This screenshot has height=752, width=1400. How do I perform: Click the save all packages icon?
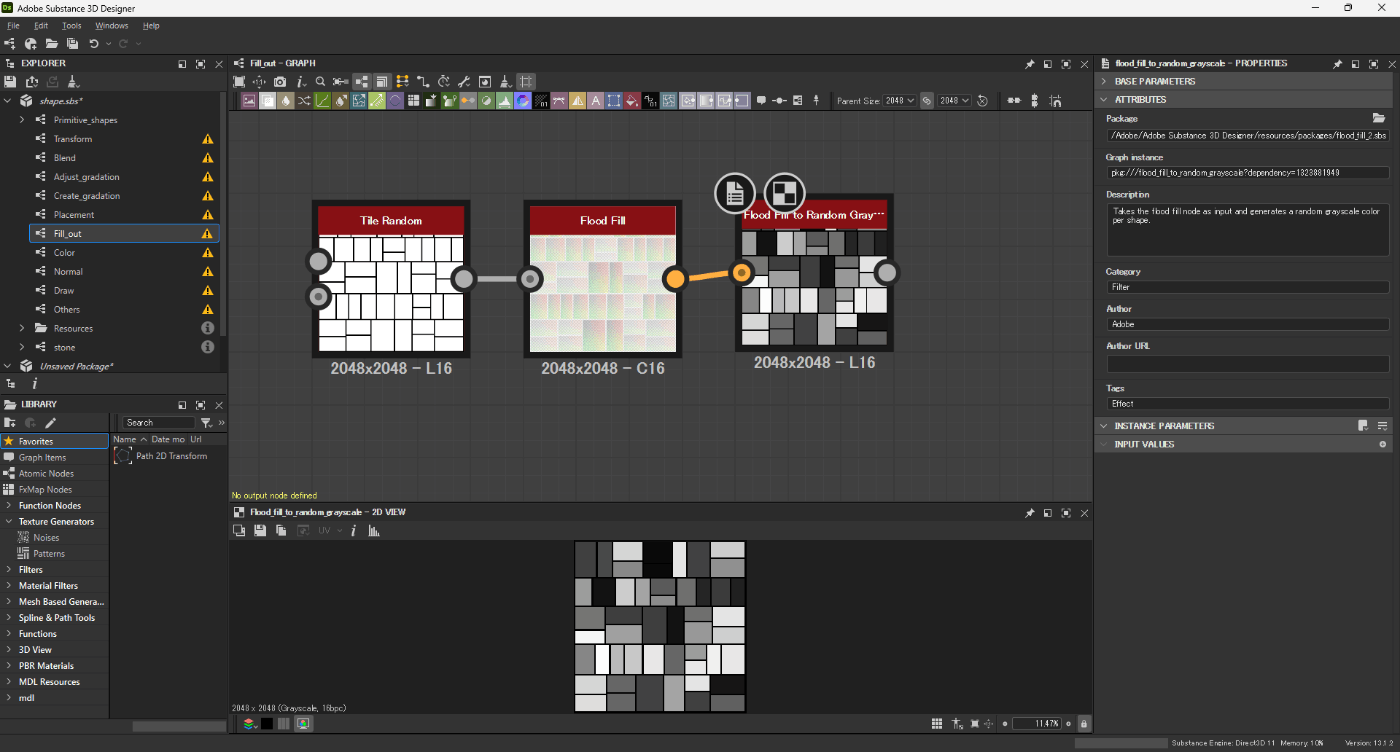[x=72, y=44]
